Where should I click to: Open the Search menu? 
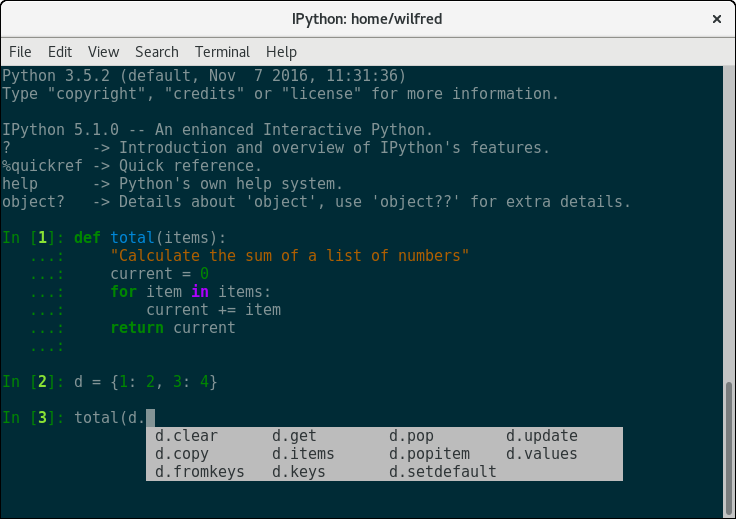[x=157, y=52]
